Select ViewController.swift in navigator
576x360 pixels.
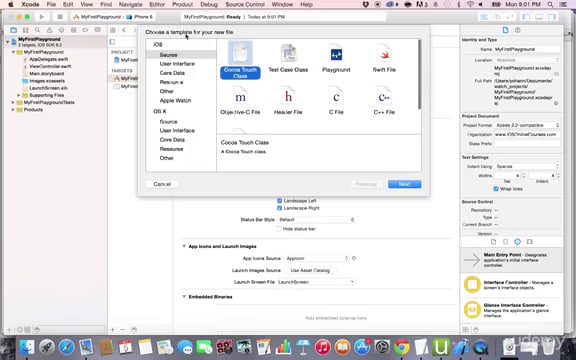click(50, 66)
